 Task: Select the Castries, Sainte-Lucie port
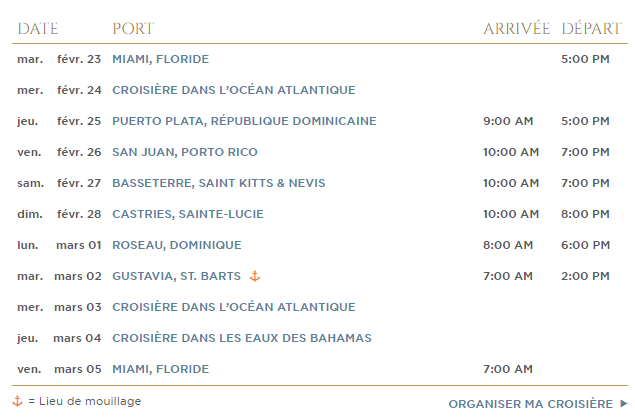pyautogui.click(x=188, y=214)
